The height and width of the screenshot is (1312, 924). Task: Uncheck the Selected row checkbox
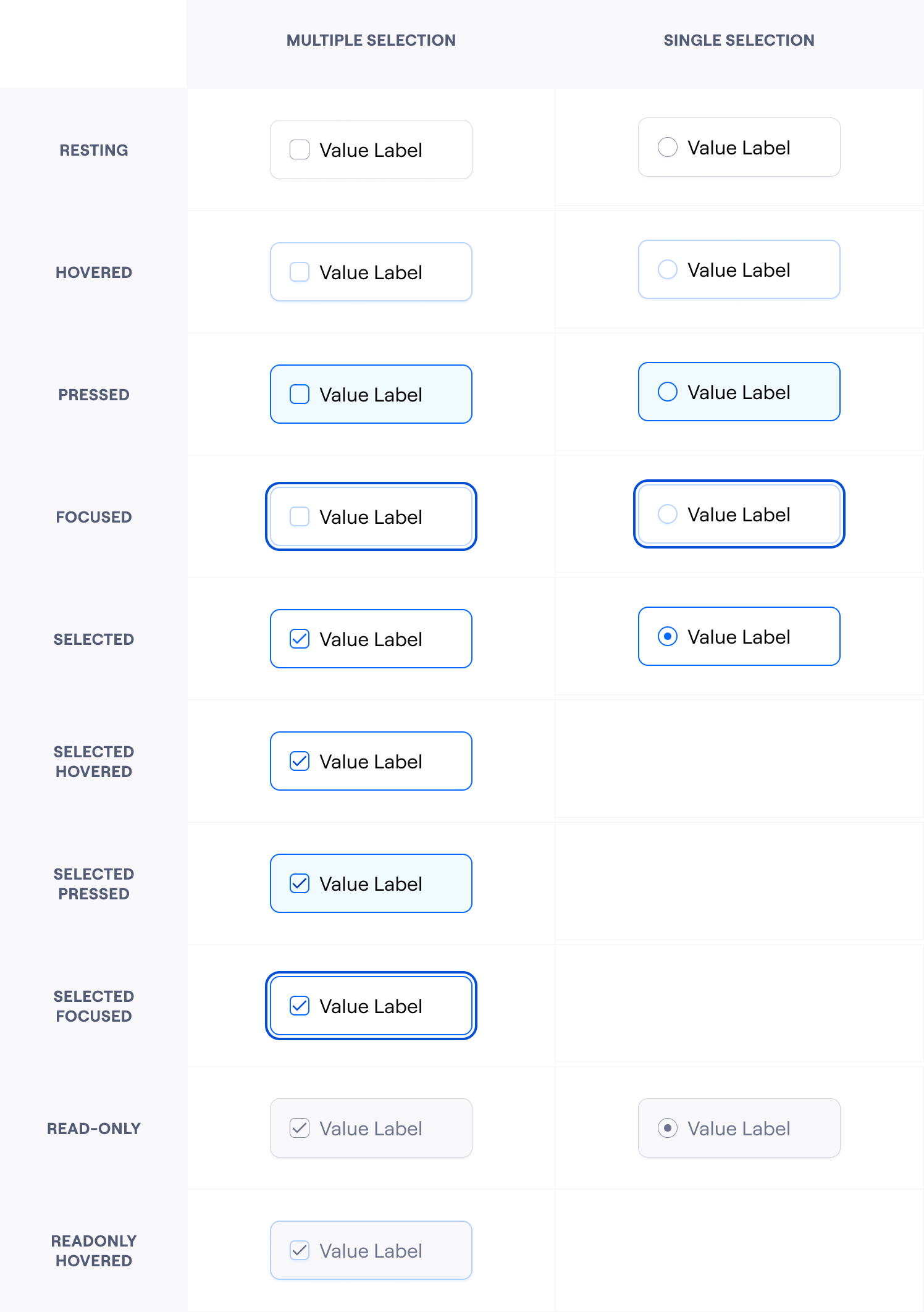(x=300, y=639)
